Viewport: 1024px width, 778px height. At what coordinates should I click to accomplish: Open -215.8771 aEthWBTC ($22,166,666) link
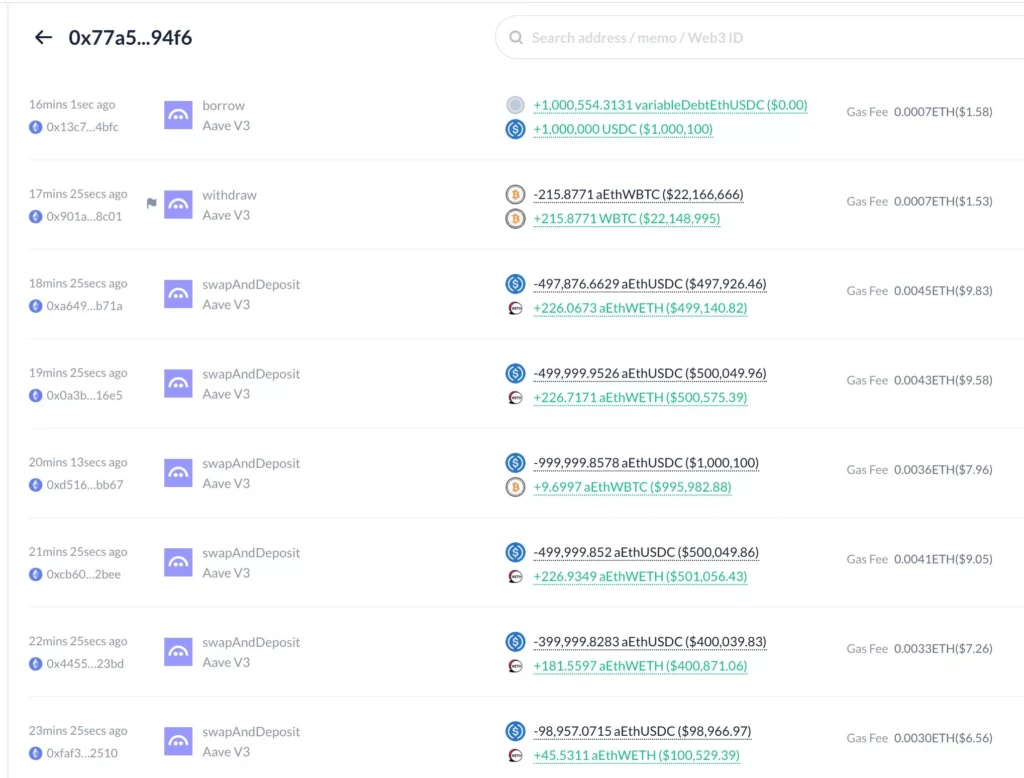pos(638,195)
